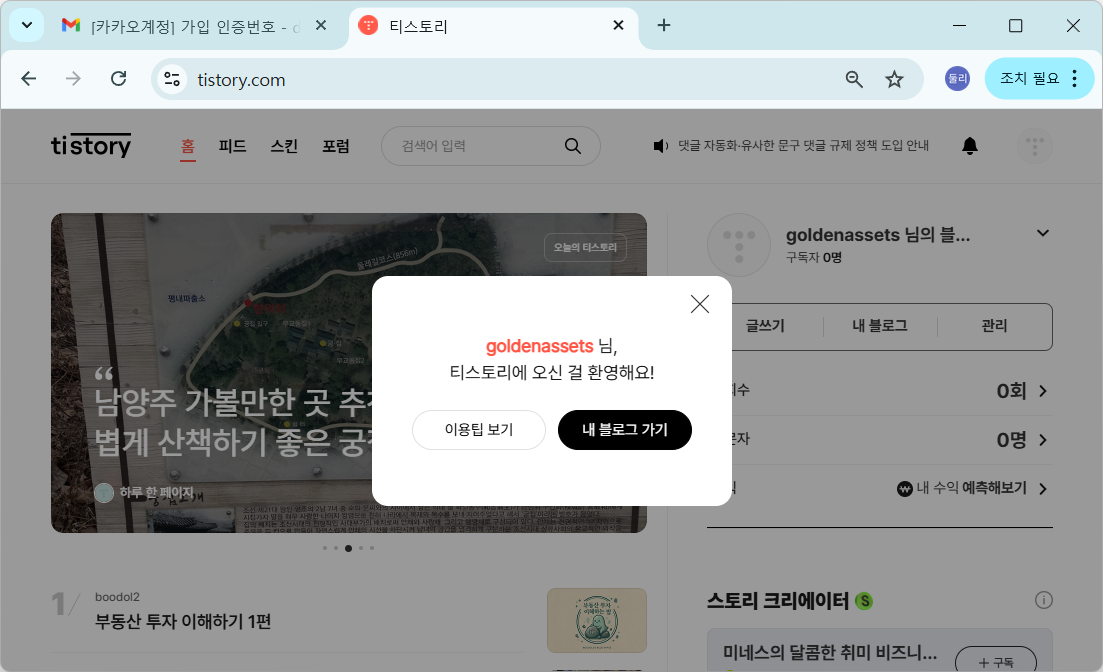Expand the goldenassets blog dropdown arrow

coord(1043,233)
